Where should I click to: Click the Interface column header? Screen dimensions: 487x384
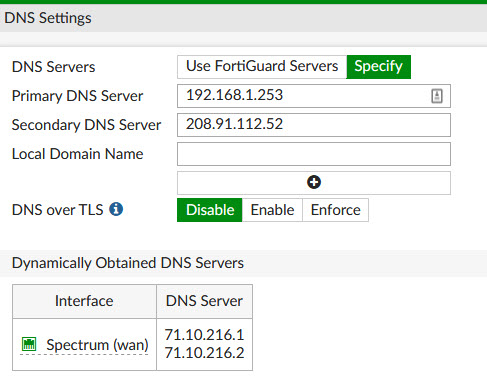click(x=84, y=301)
